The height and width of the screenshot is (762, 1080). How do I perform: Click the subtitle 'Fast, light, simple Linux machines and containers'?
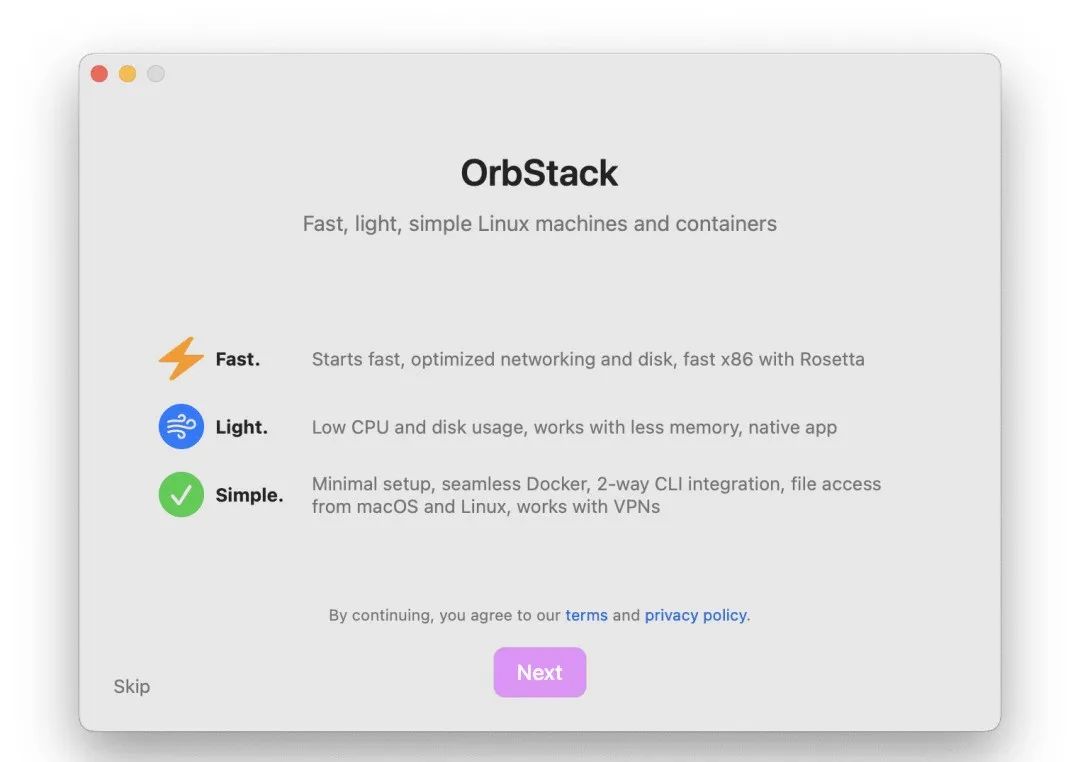pyautogui.click(x=540, y=224)
